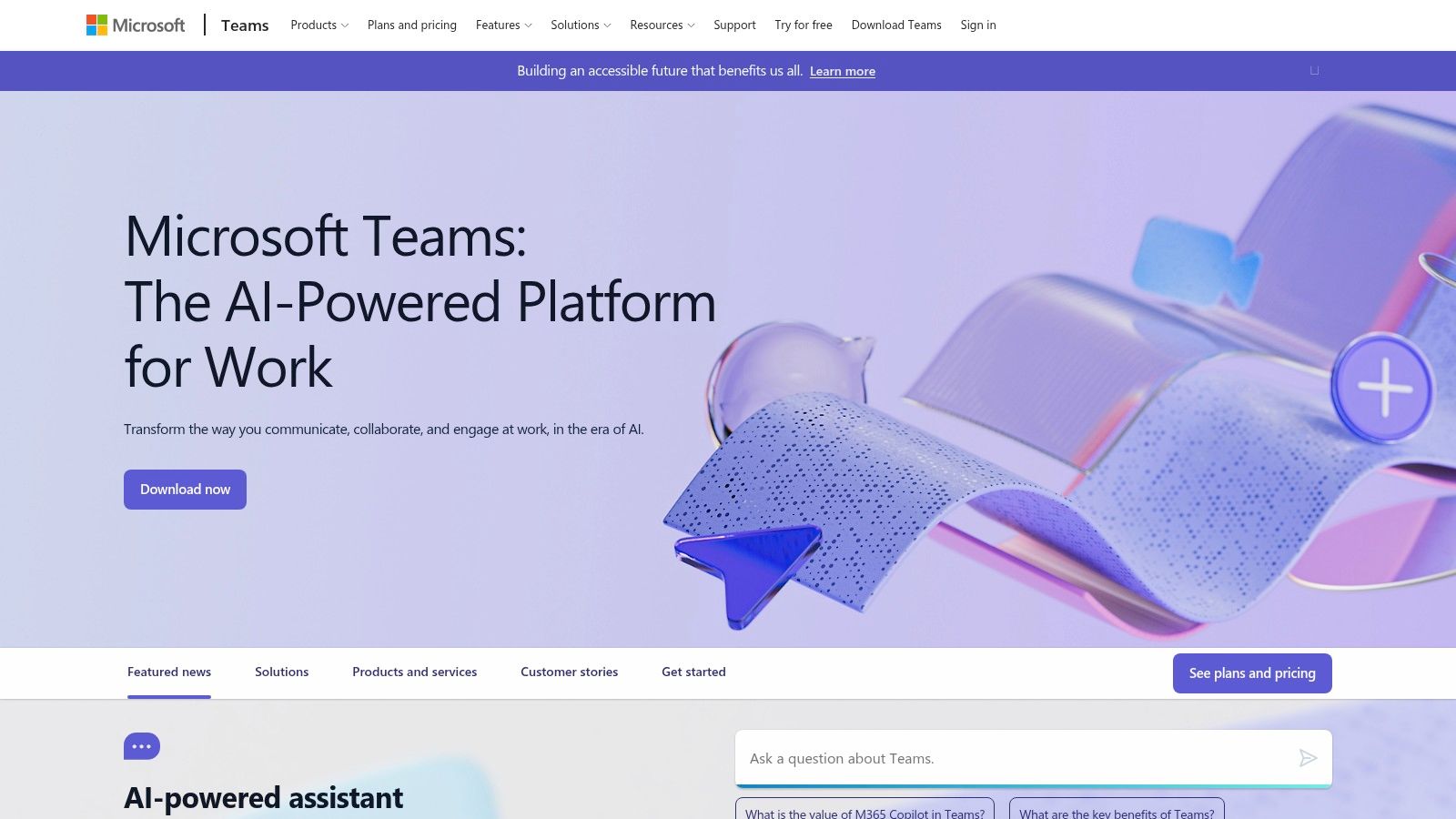Click the Download now button
The height and width of the screenshot is (819, 1456).
click(185, 490)
